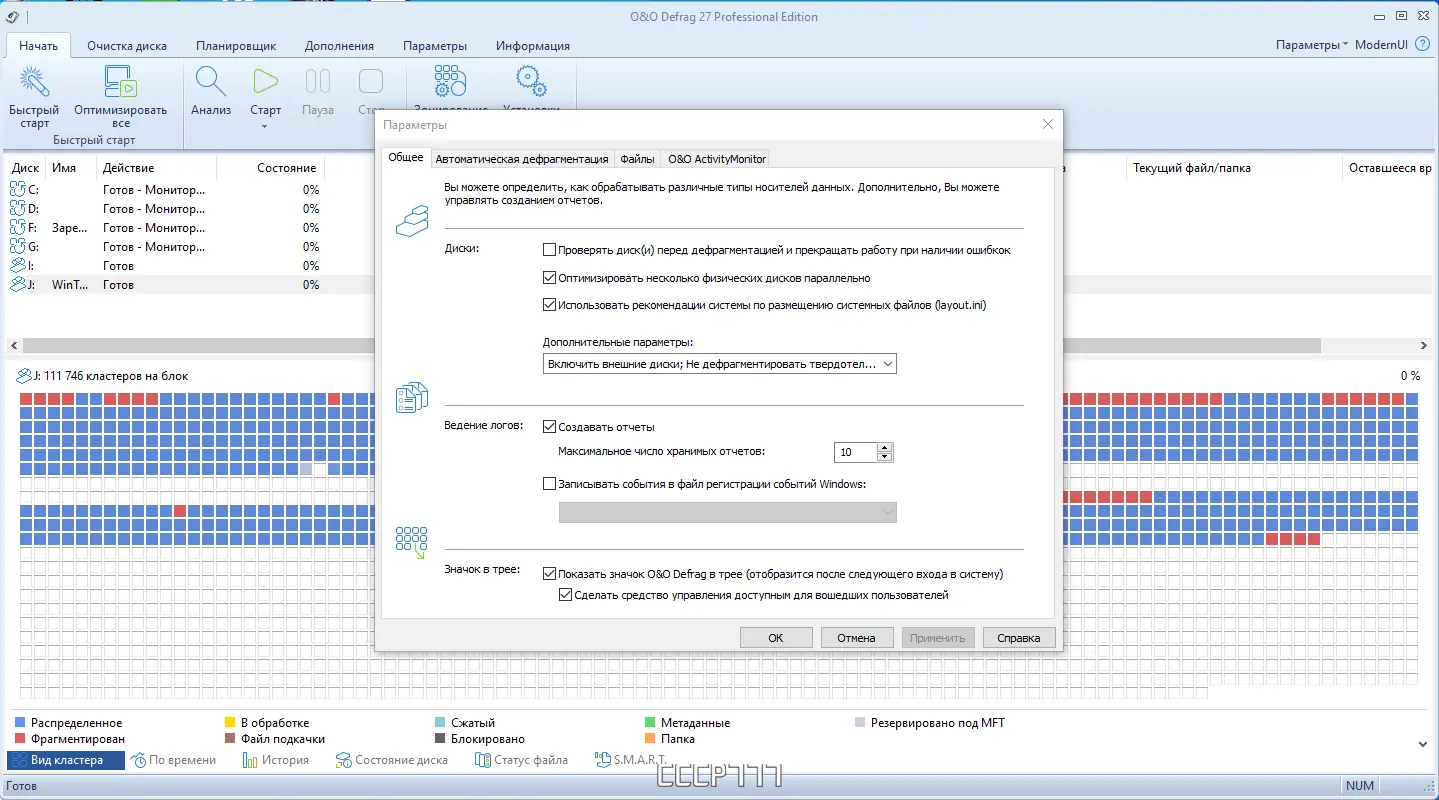
Task: Select the J: drive icon in the list
Action: [x=19, y=285]
